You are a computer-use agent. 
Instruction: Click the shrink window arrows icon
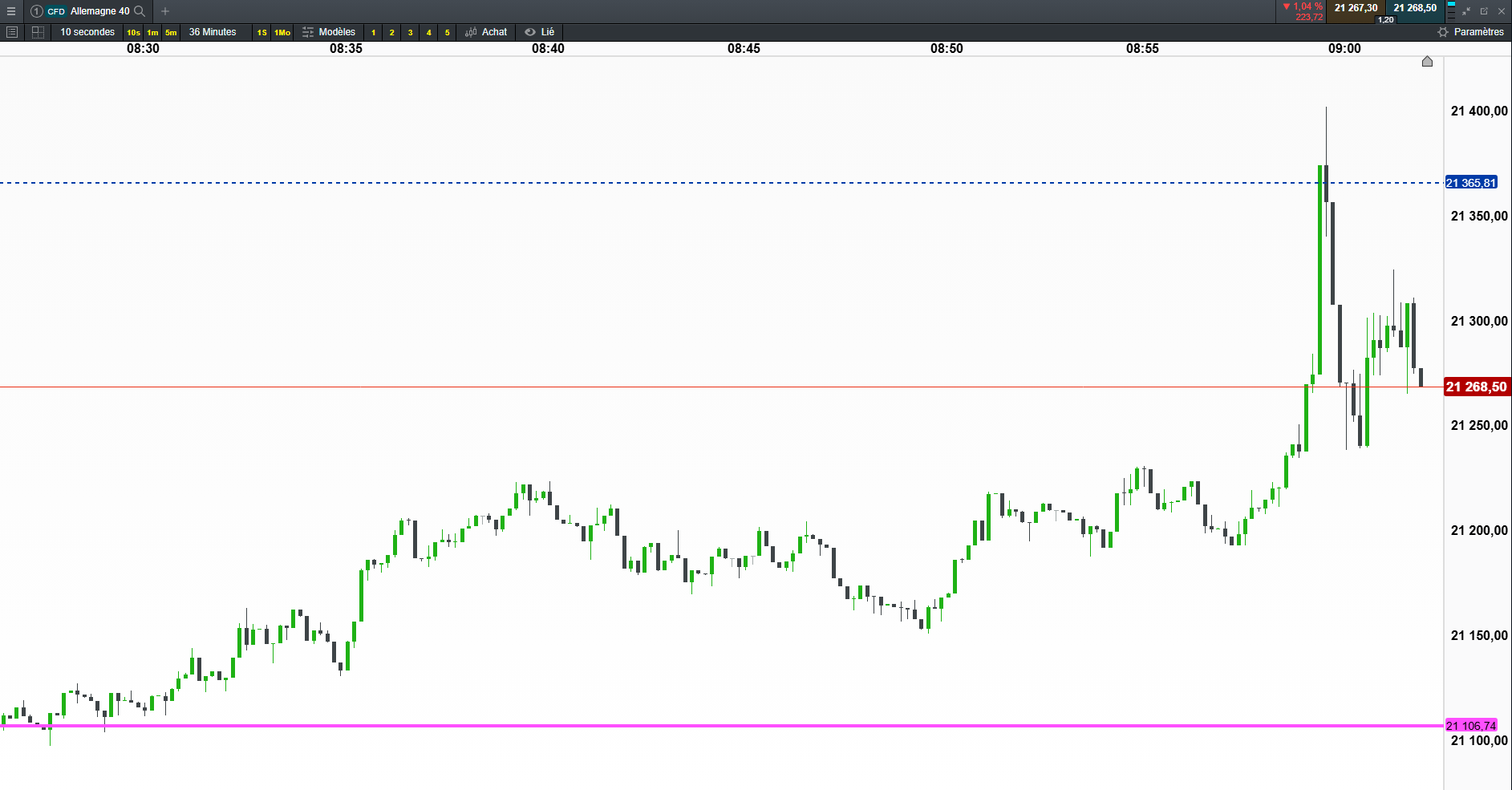1466,11
